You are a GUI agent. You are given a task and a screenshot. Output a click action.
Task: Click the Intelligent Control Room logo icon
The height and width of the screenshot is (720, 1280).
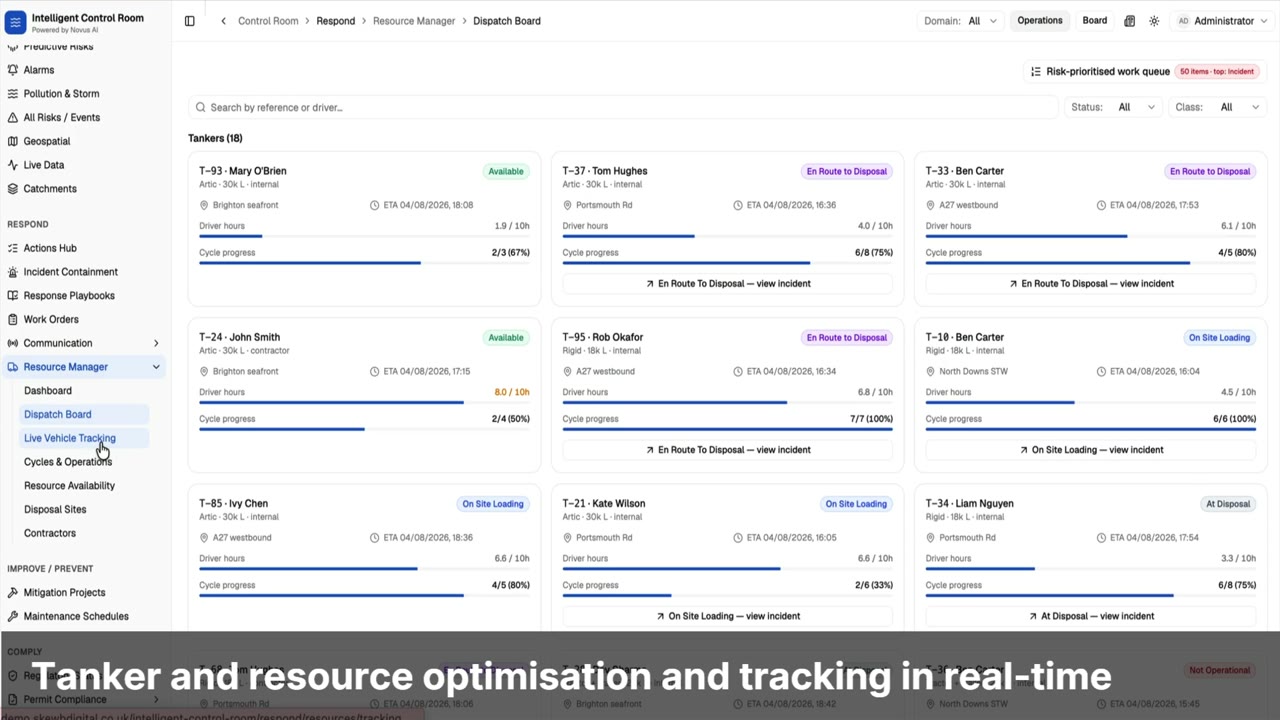(15, 22)
